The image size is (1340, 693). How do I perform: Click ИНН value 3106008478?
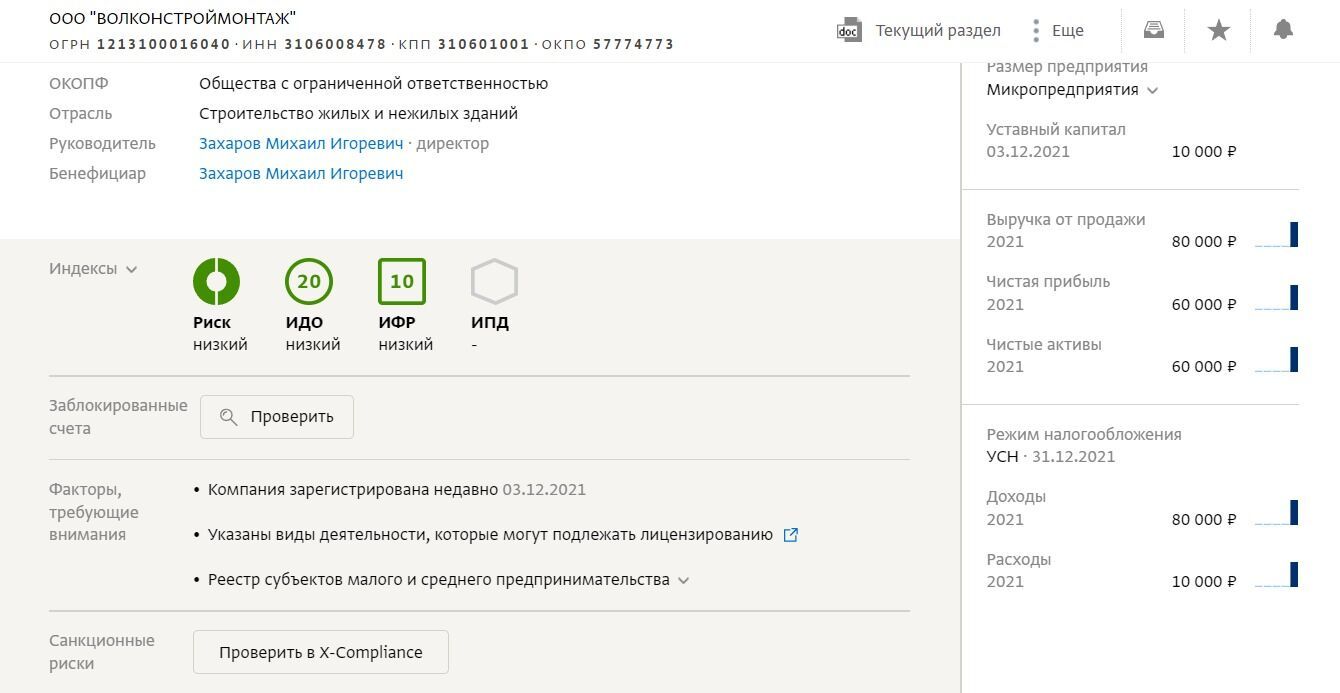335,44
